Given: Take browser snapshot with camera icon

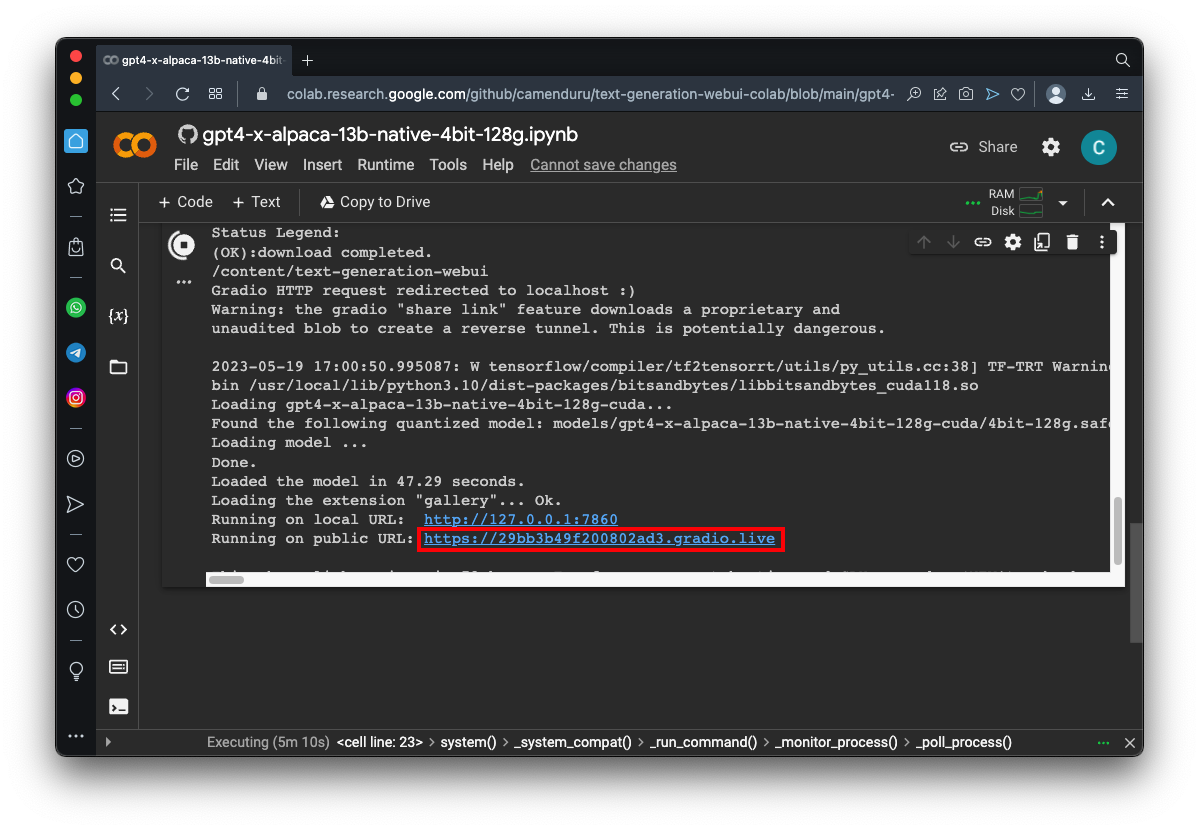Looking at the screenshot, I should tap(966, 94).
